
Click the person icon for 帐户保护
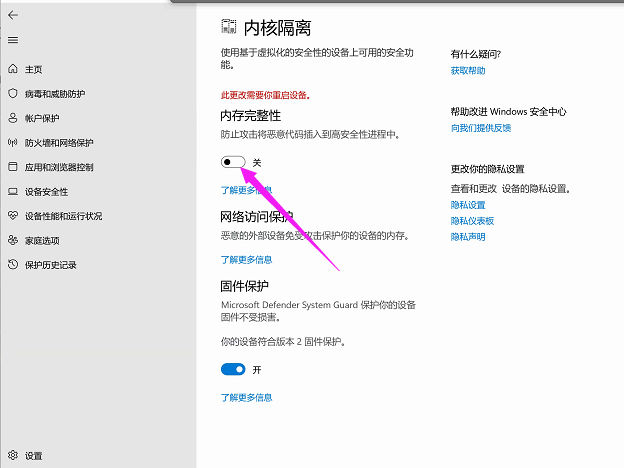(13, 118)
